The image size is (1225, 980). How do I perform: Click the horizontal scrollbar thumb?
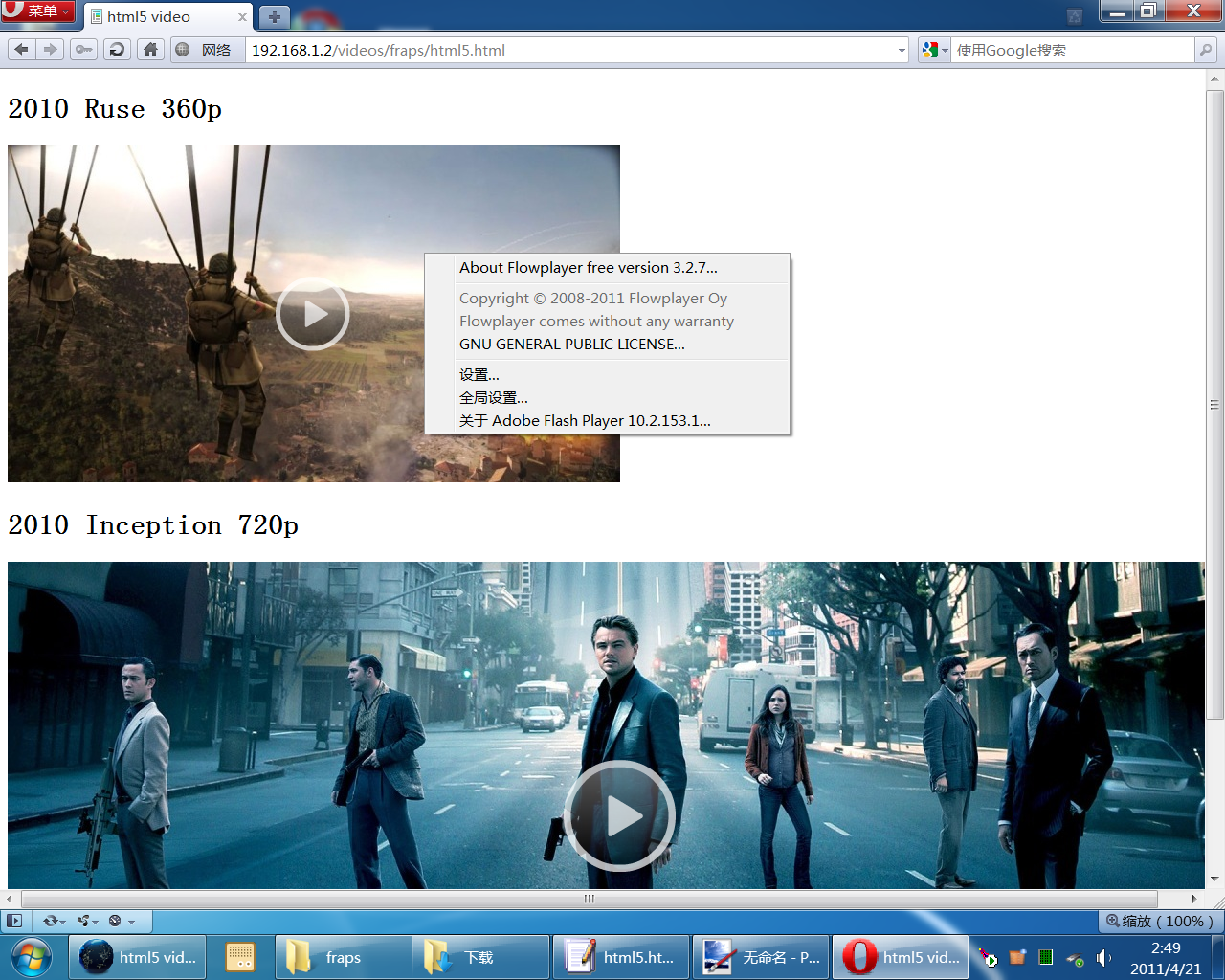[589, 899]
